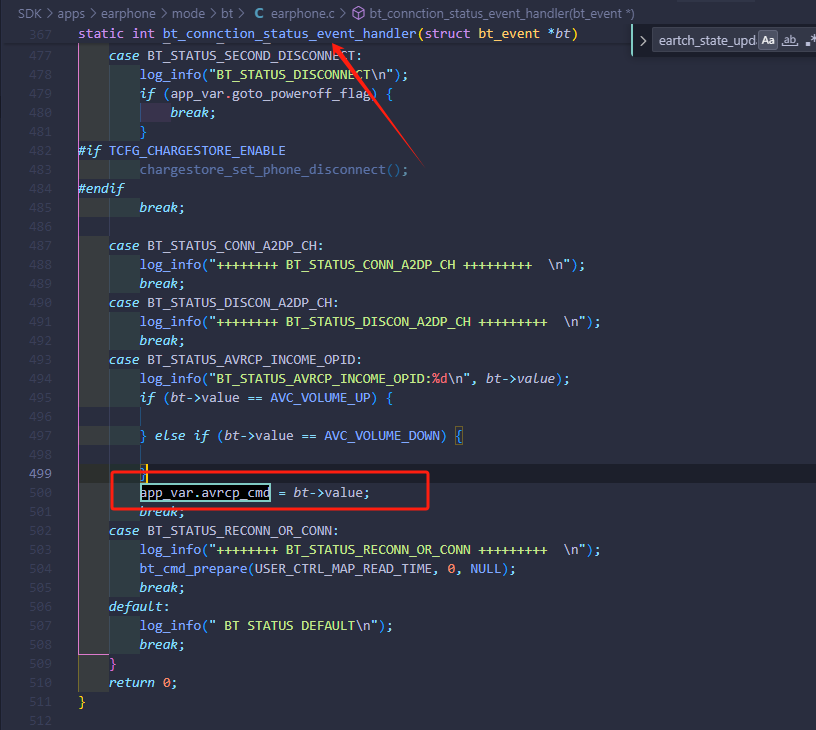Open the bt_connction_status_event_handler breadcrumb symbol

[502, 14]
